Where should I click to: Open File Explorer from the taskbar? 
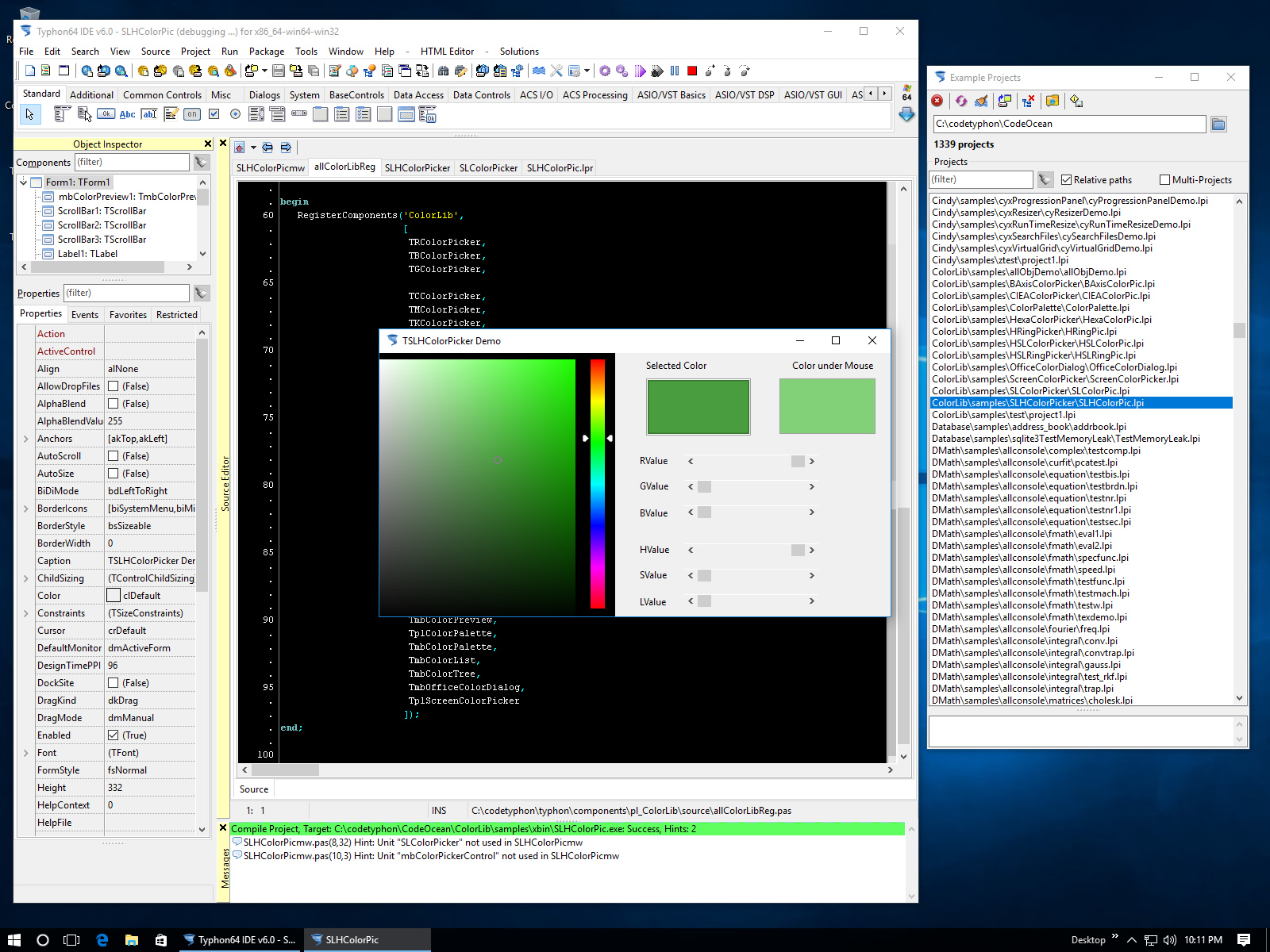click(131, 940)
